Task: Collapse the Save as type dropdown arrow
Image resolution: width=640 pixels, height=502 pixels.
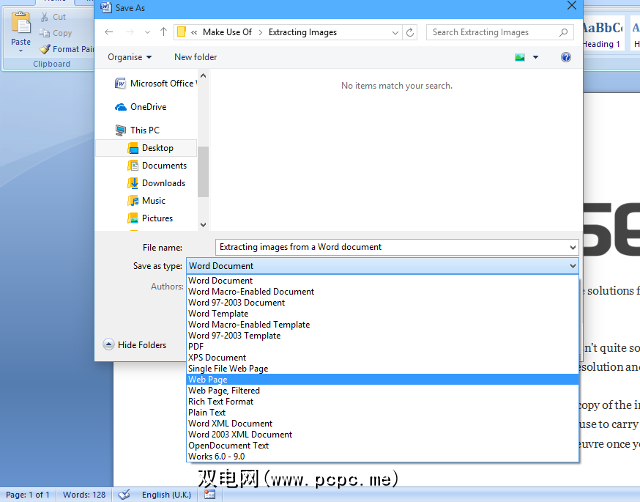Action: pyautogui.click(x=573, y=266)
